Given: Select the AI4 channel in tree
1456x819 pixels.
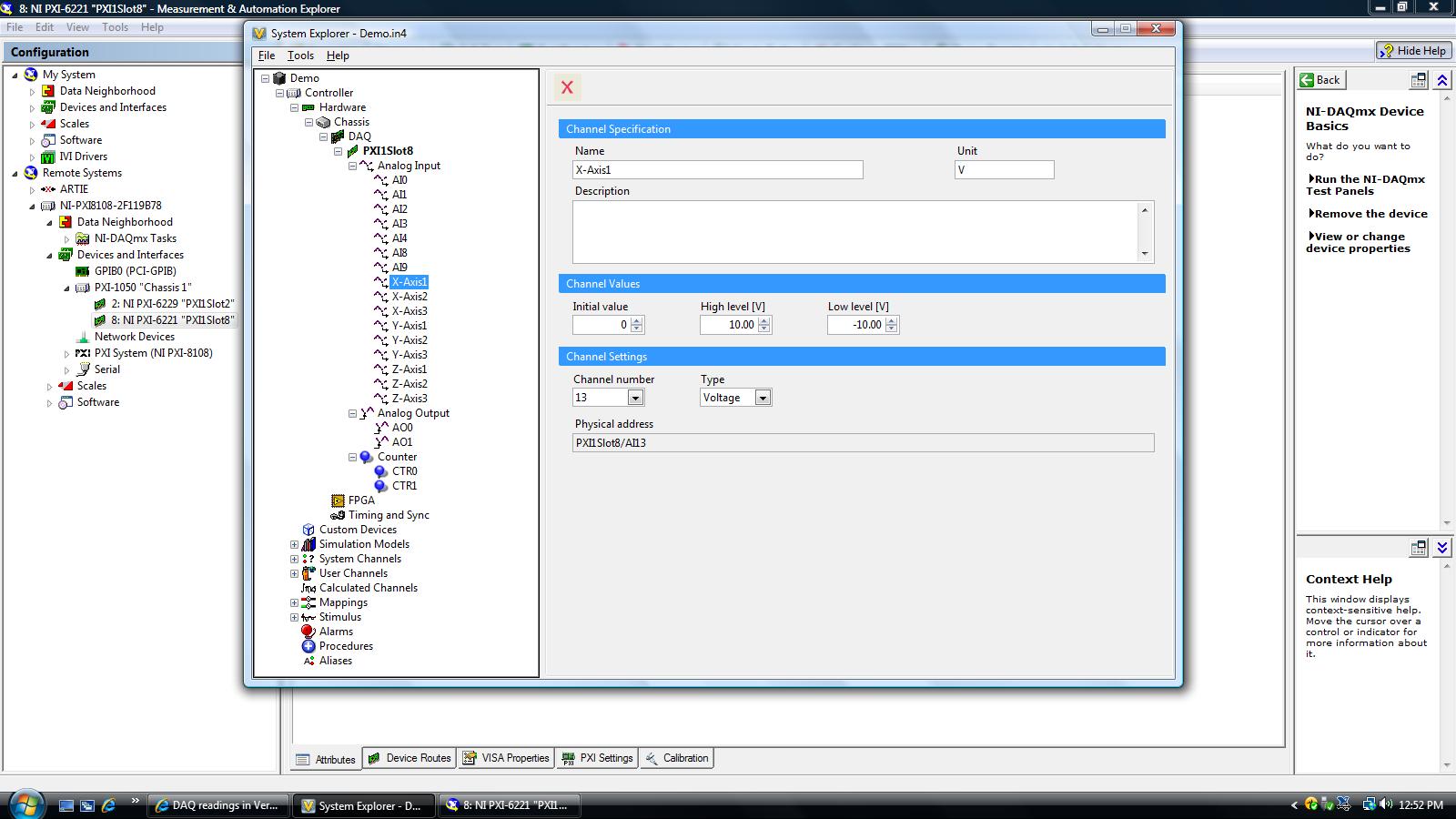Looking at the screenshot, I should [x=399, y=238].
